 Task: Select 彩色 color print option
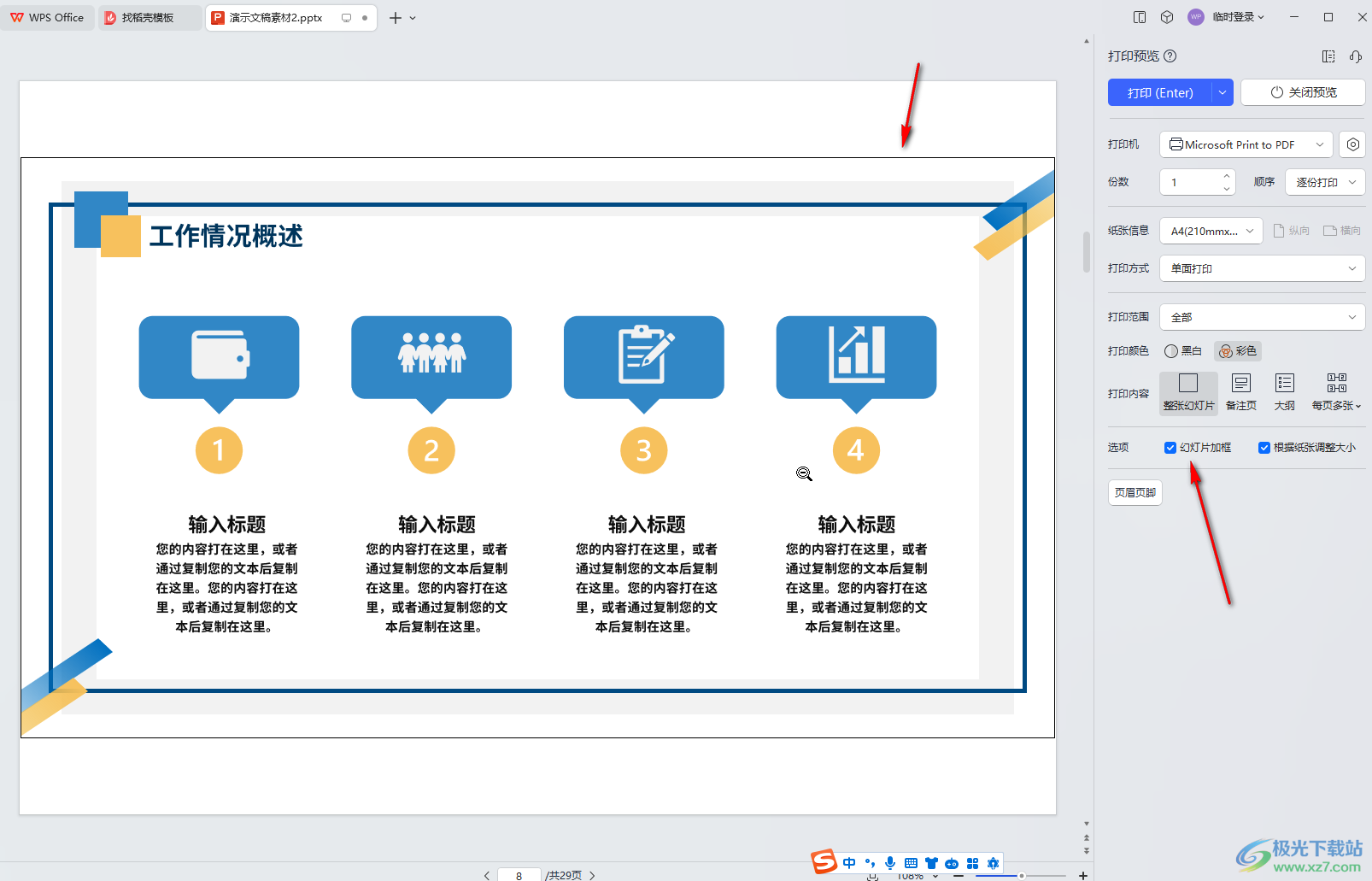1238,351
